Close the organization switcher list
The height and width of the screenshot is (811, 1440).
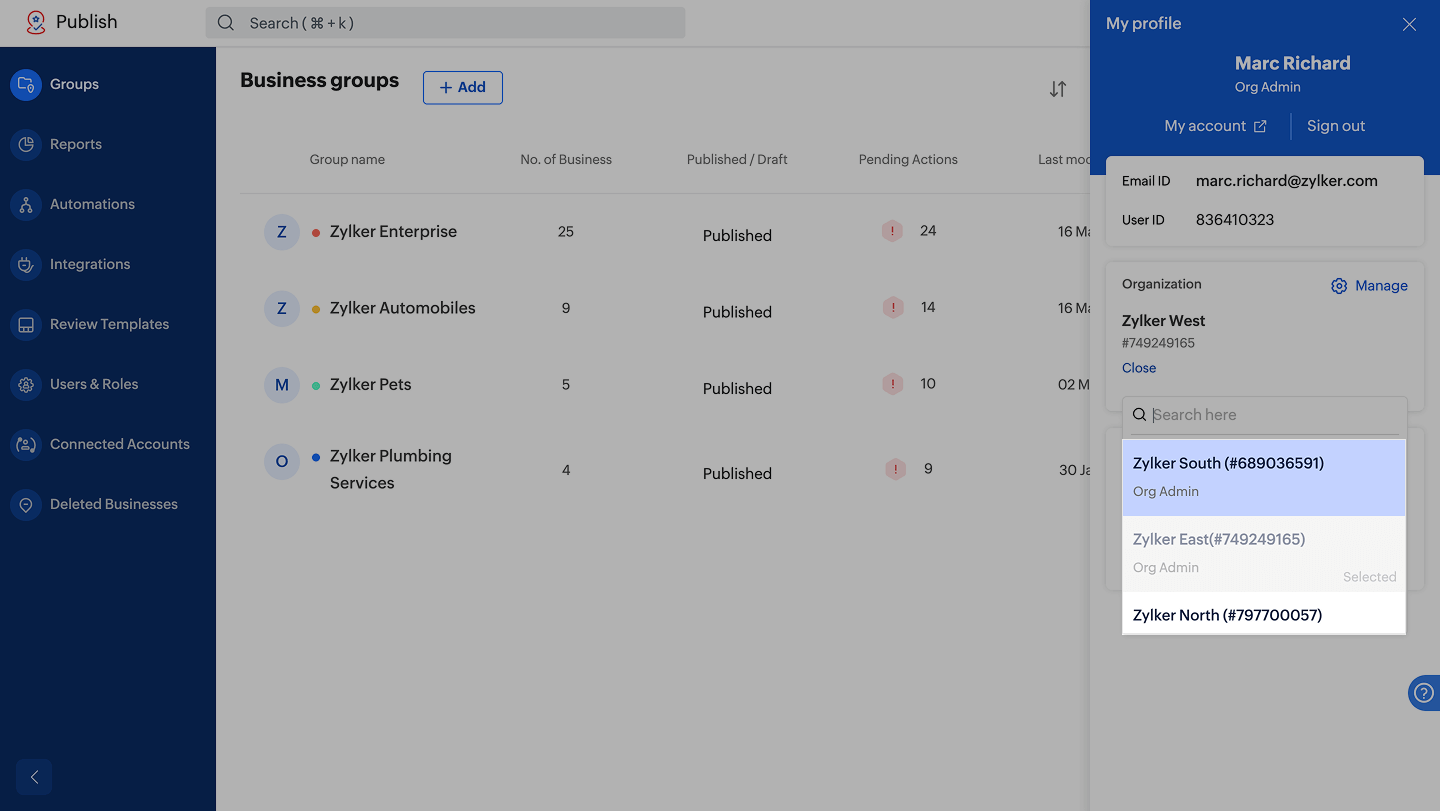(x=1139, y=368)
